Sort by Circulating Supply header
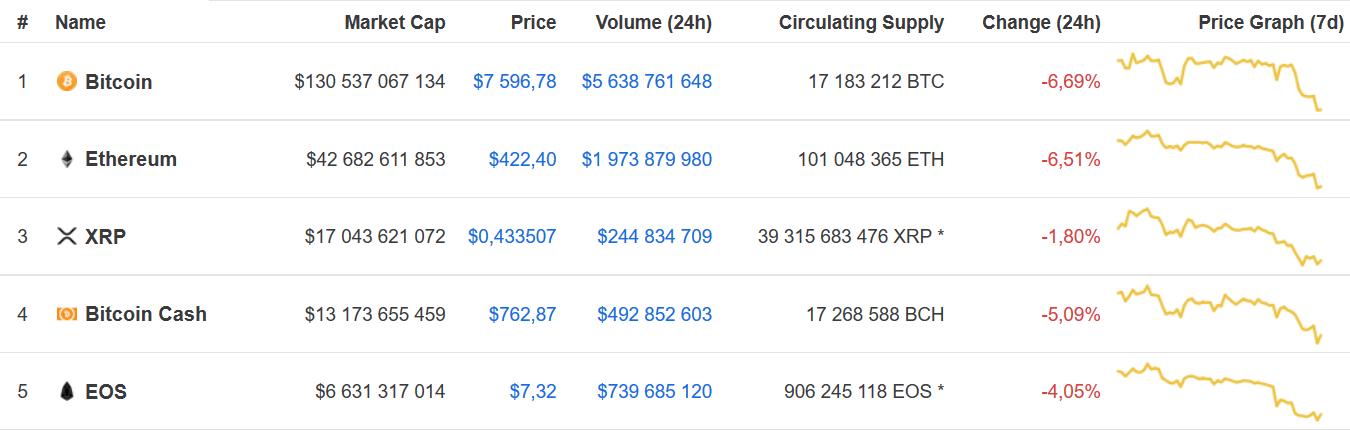Image resolution: width=1350 pixels, height=430 pixels. 861,22
